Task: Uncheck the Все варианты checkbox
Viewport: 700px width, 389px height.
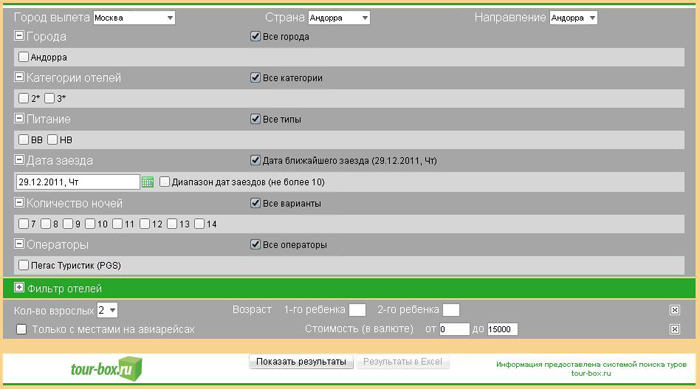Action: (255, 203)
